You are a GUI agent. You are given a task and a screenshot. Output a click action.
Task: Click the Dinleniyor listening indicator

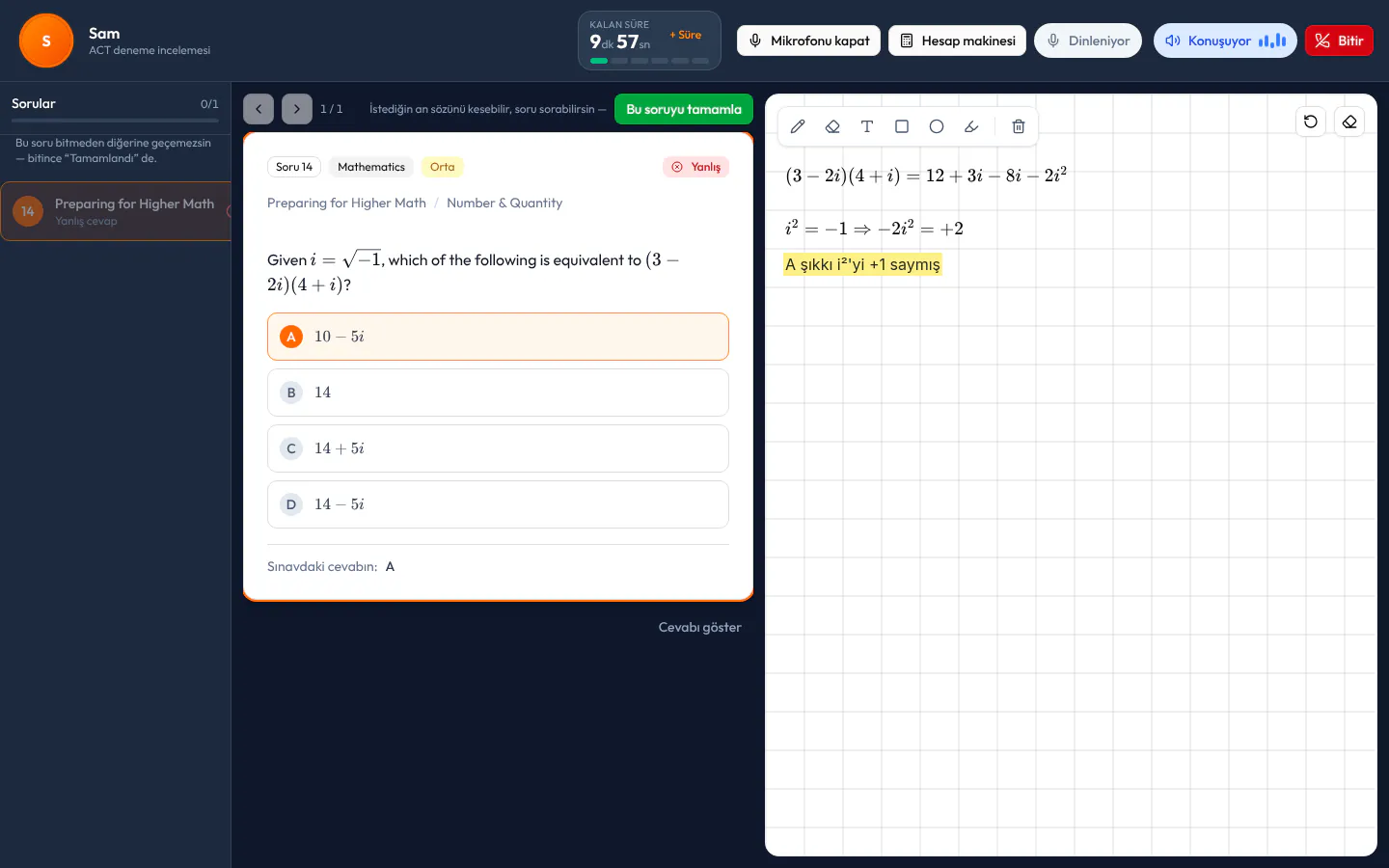(x=1088, y=41)
